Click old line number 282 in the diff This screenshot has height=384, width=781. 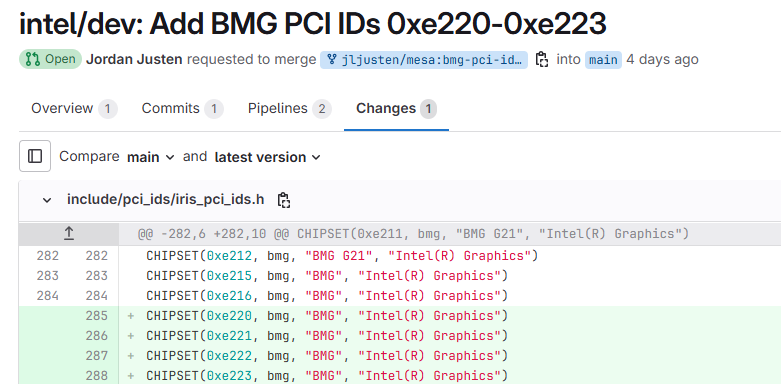click(x=47, y=256)
